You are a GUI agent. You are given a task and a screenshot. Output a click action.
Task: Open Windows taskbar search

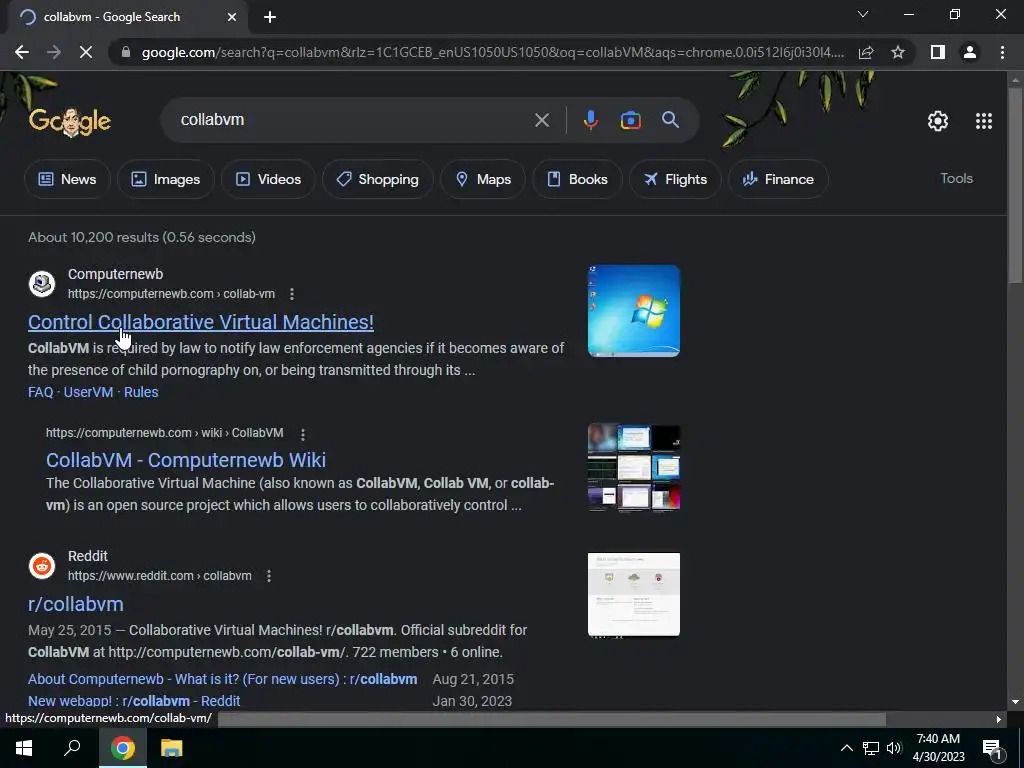(72, 748)
